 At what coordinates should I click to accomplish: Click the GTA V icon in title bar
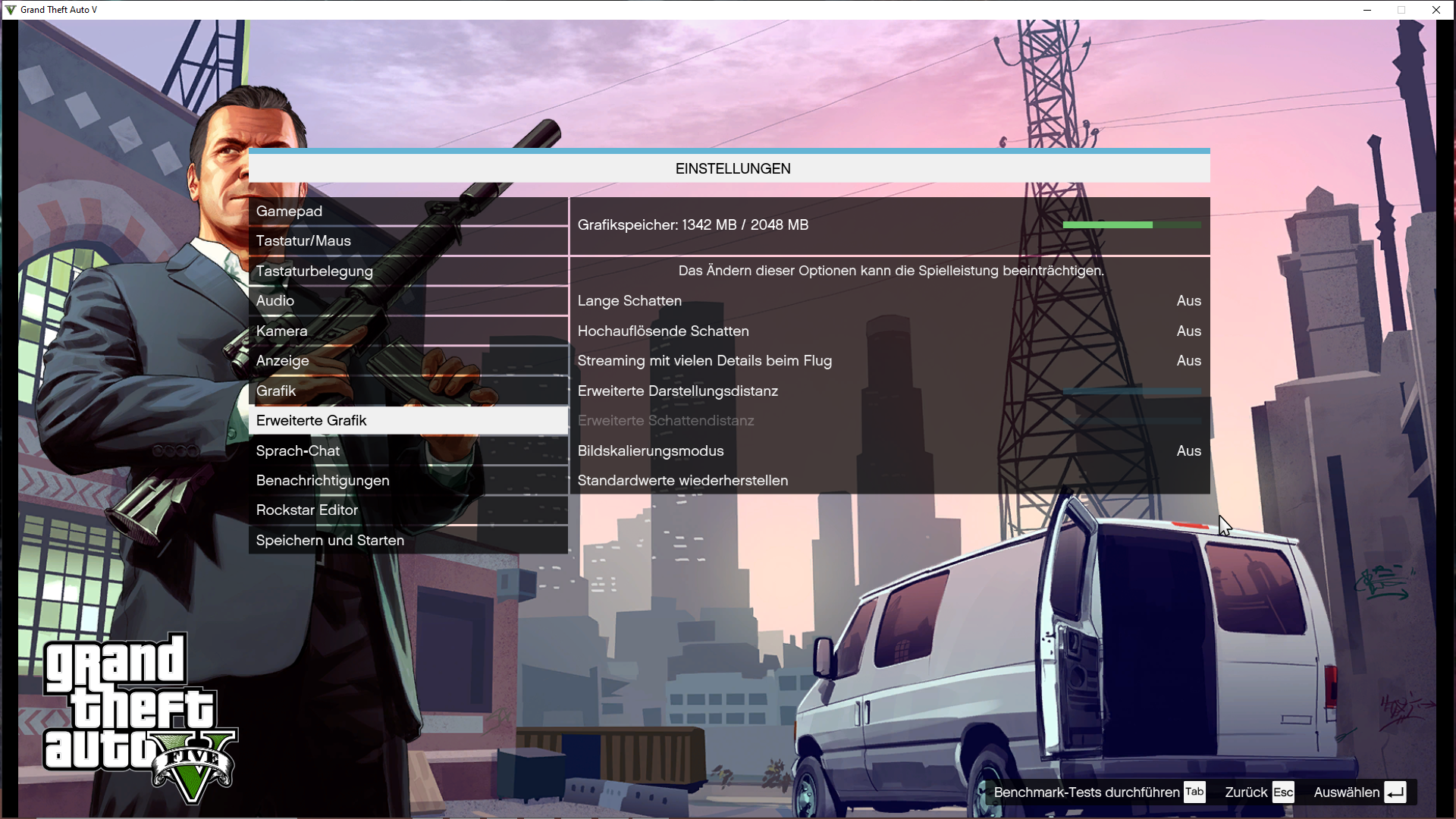point(10,10)
